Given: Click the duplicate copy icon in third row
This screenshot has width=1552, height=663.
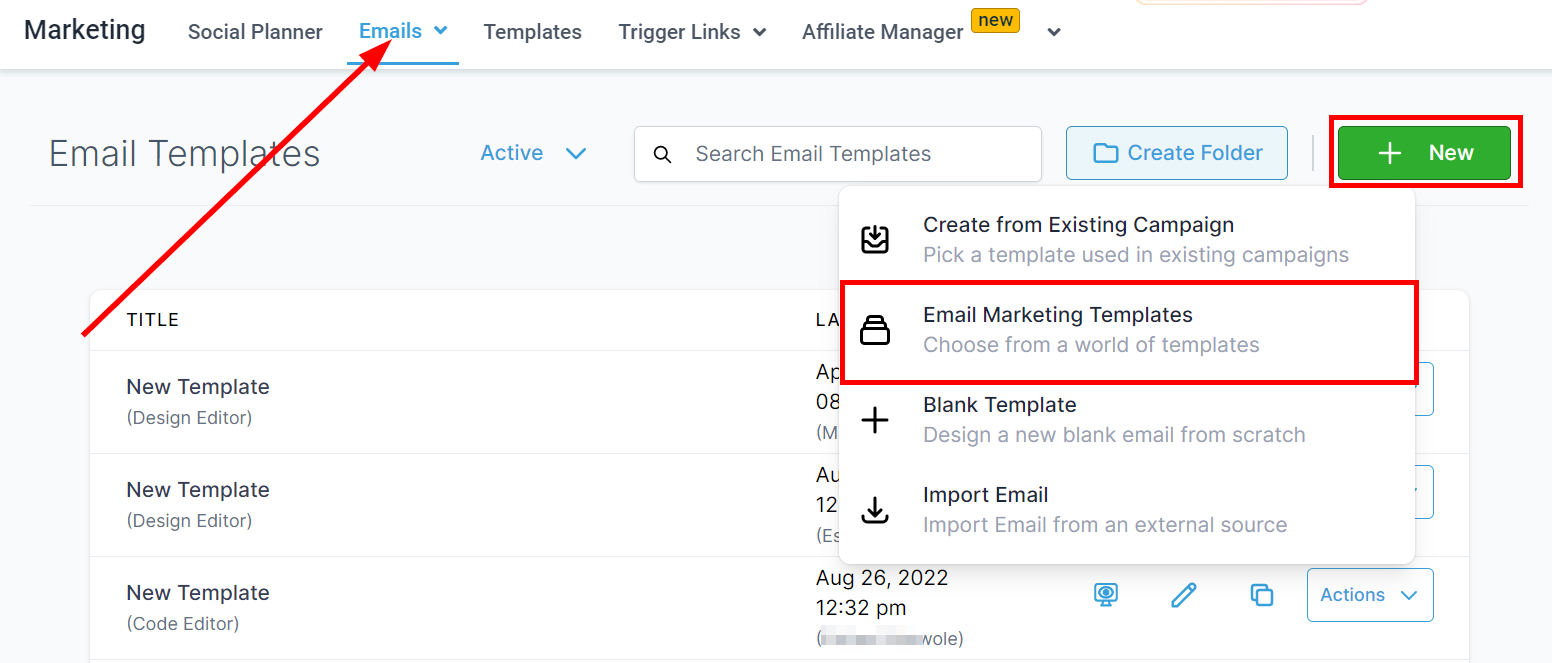Looking at the screenshot, I should (x=1262, y=595).
